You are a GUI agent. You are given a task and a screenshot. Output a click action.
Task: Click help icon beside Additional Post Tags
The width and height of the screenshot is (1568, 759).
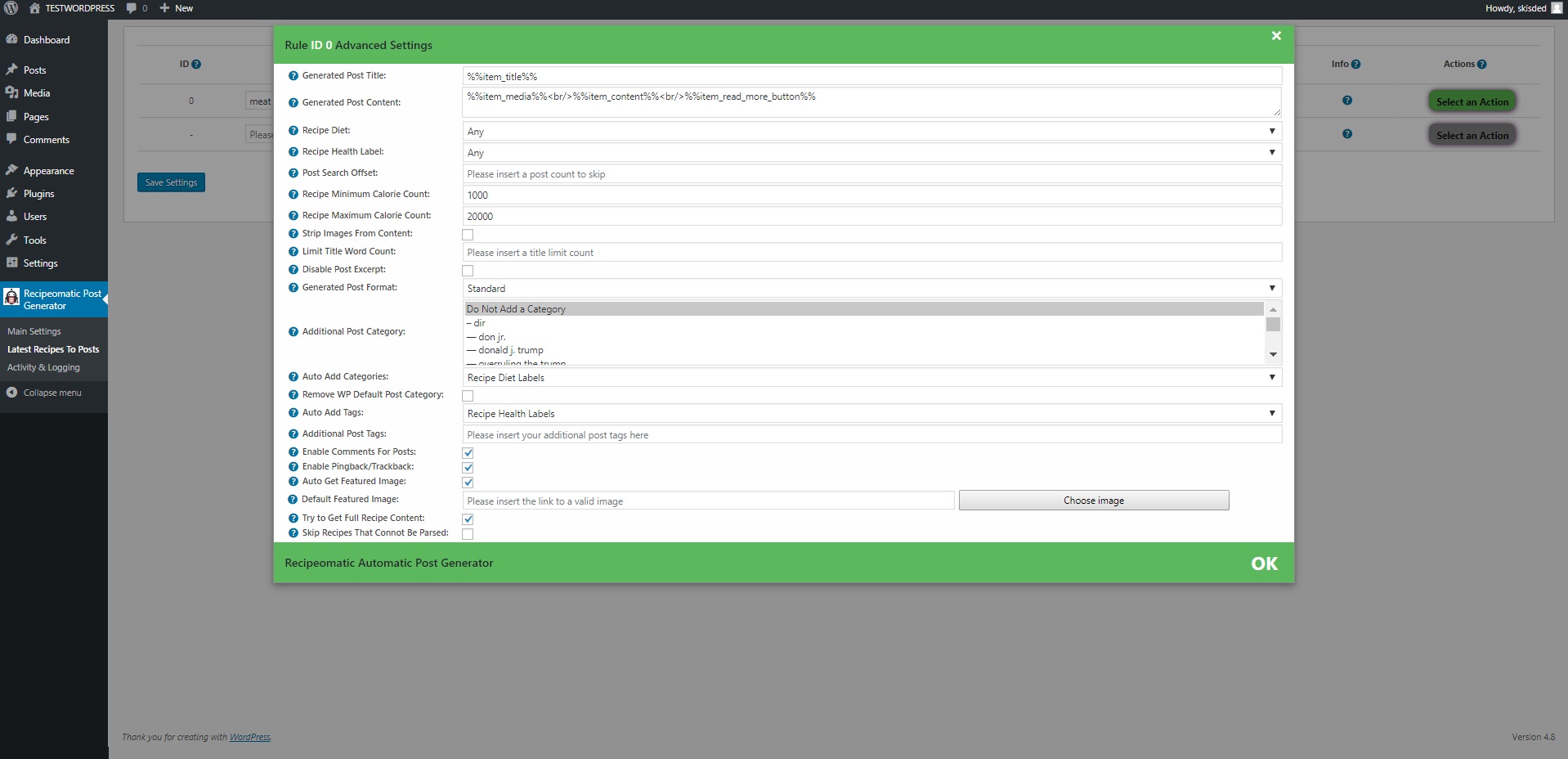[x=293, y=434]
